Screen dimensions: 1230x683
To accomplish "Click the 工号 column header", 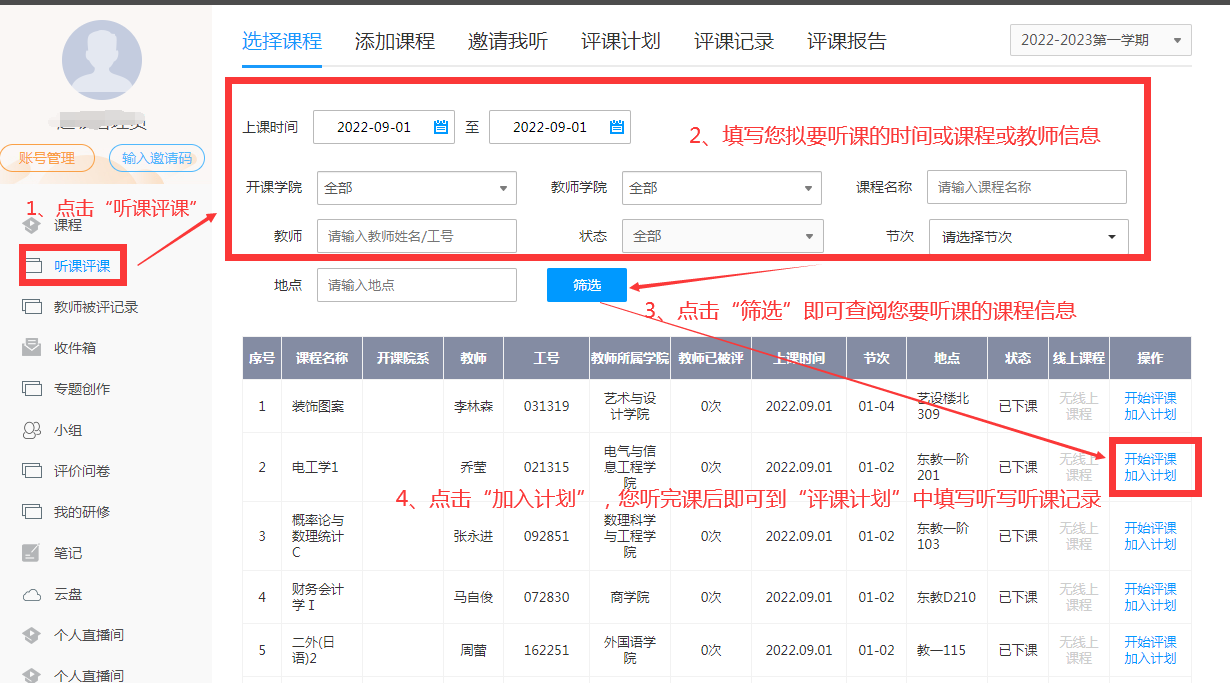I will 547,358.
